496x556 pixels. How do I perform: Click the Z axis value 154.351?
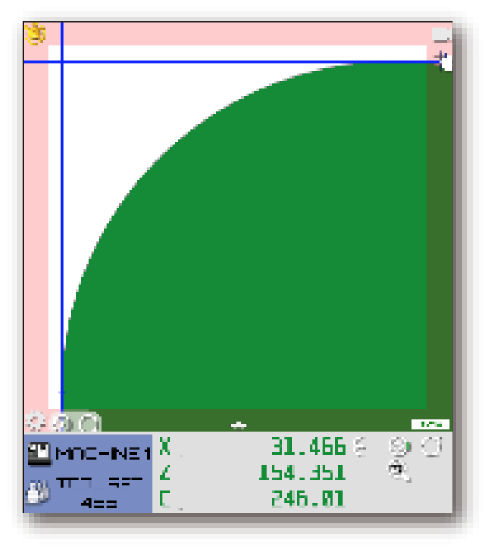[x=302, y=473]
